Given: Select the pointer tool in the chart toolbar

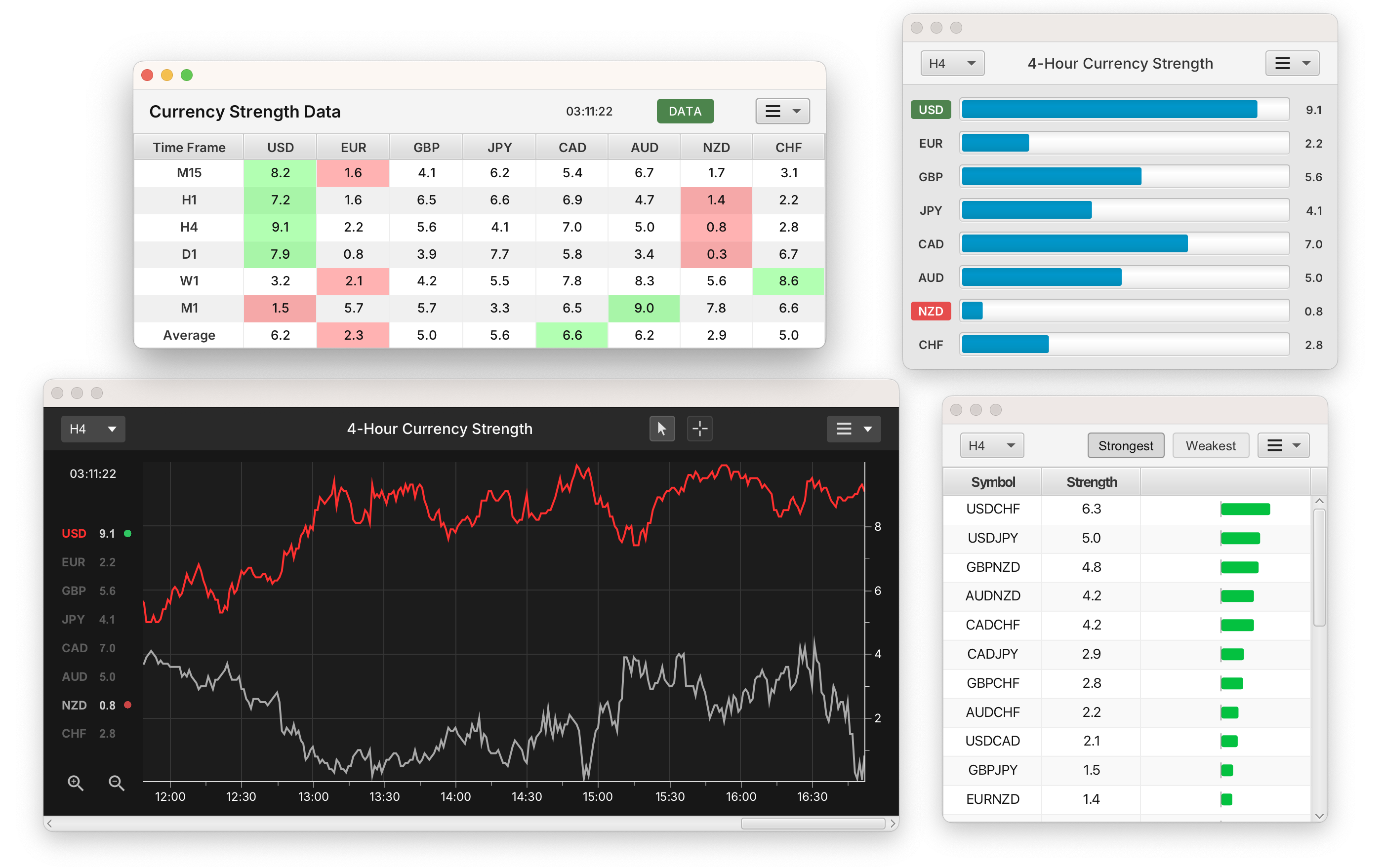Looking at the screenshot, I should click(x=662, y=428).
